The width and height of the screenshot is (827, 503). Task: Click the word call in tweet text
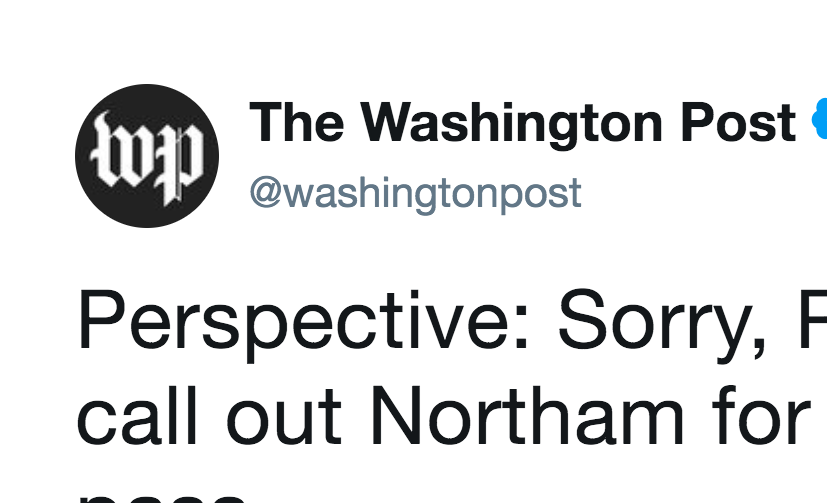(137, 415)
